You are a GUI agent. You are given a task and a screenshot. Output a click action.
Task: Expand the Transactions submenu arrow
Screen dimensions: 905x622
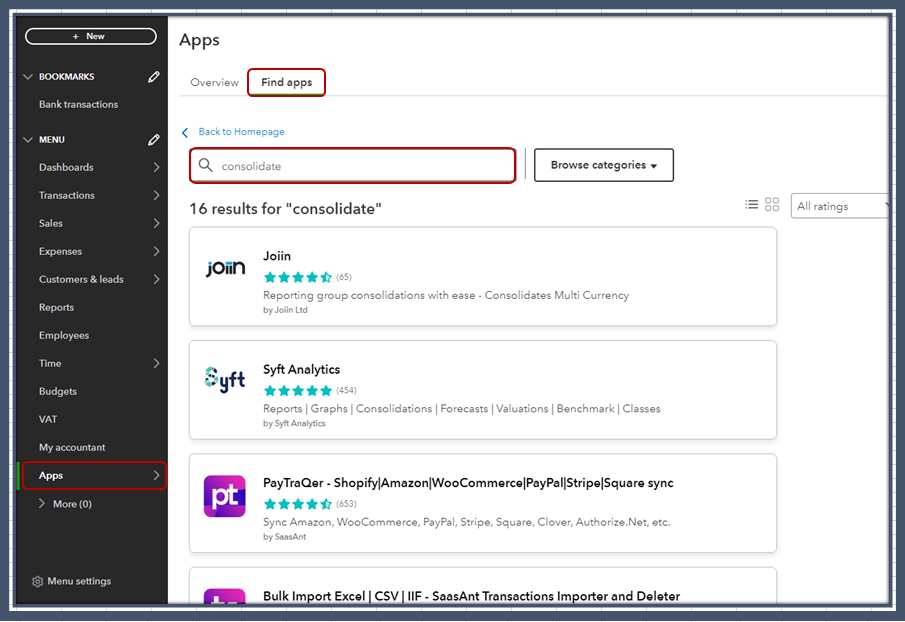click(x=156, y=195)
